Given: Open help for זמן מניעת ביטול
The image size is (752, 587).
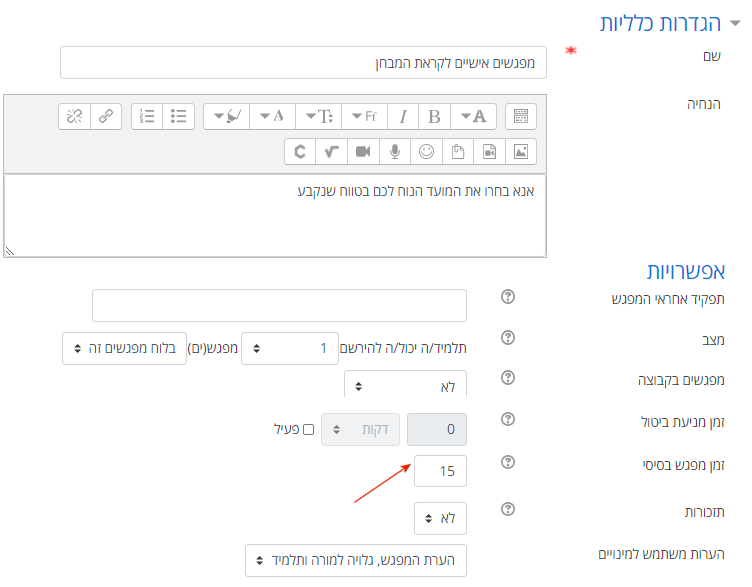Looking at the screenshot, I should point(508,419).
